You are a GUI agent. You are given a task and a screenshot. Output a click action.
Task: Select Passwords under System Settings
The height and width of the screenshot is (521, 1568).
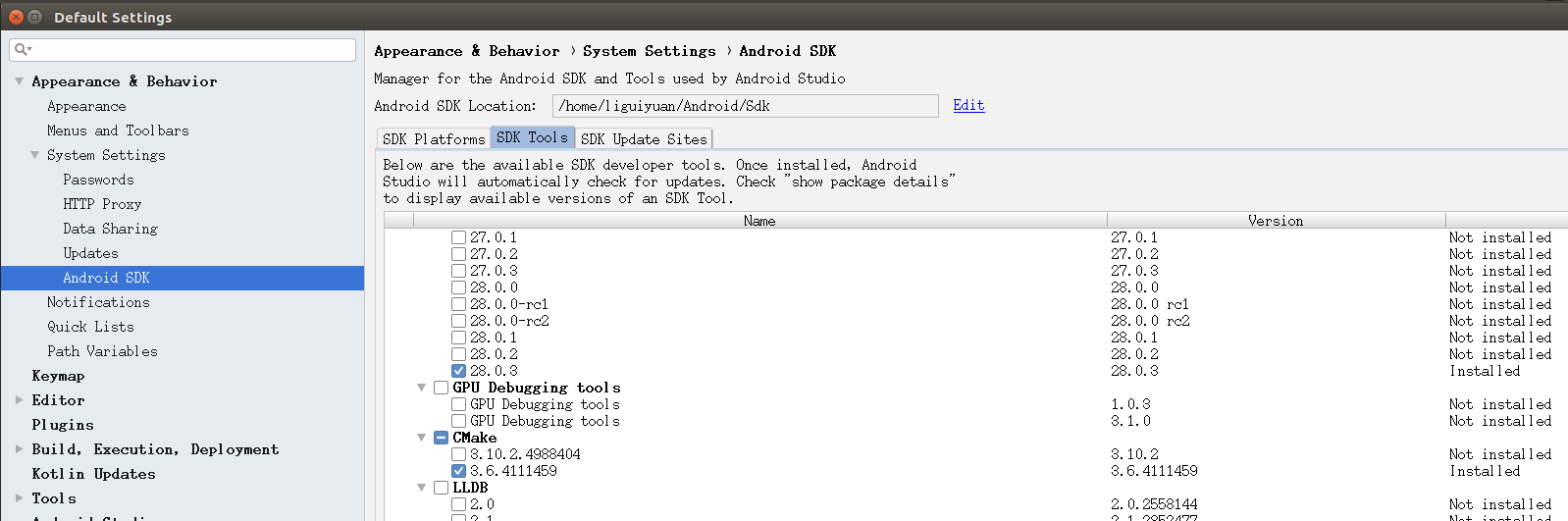(98, 180)
